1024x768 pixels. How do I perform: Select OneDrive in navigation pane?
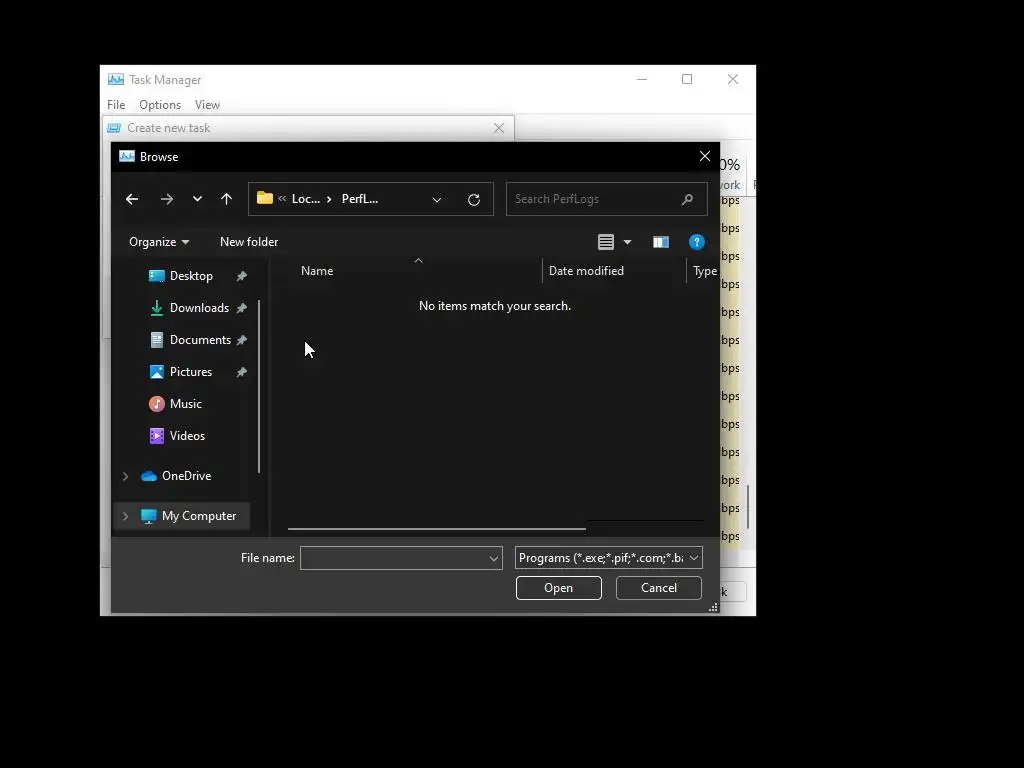[186, 476]
